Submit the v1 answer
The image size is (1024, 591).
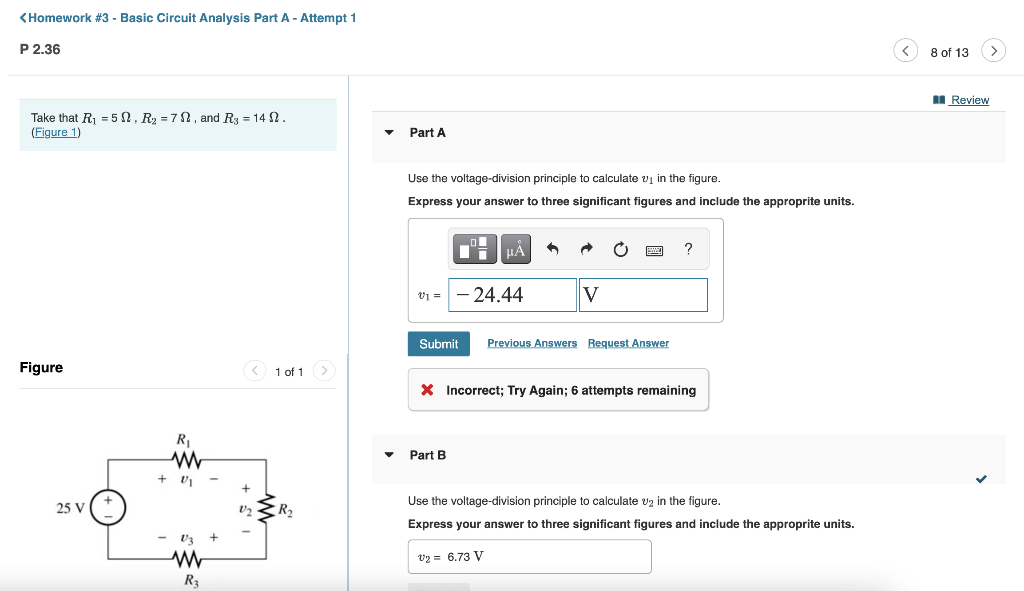pos(439,344)
